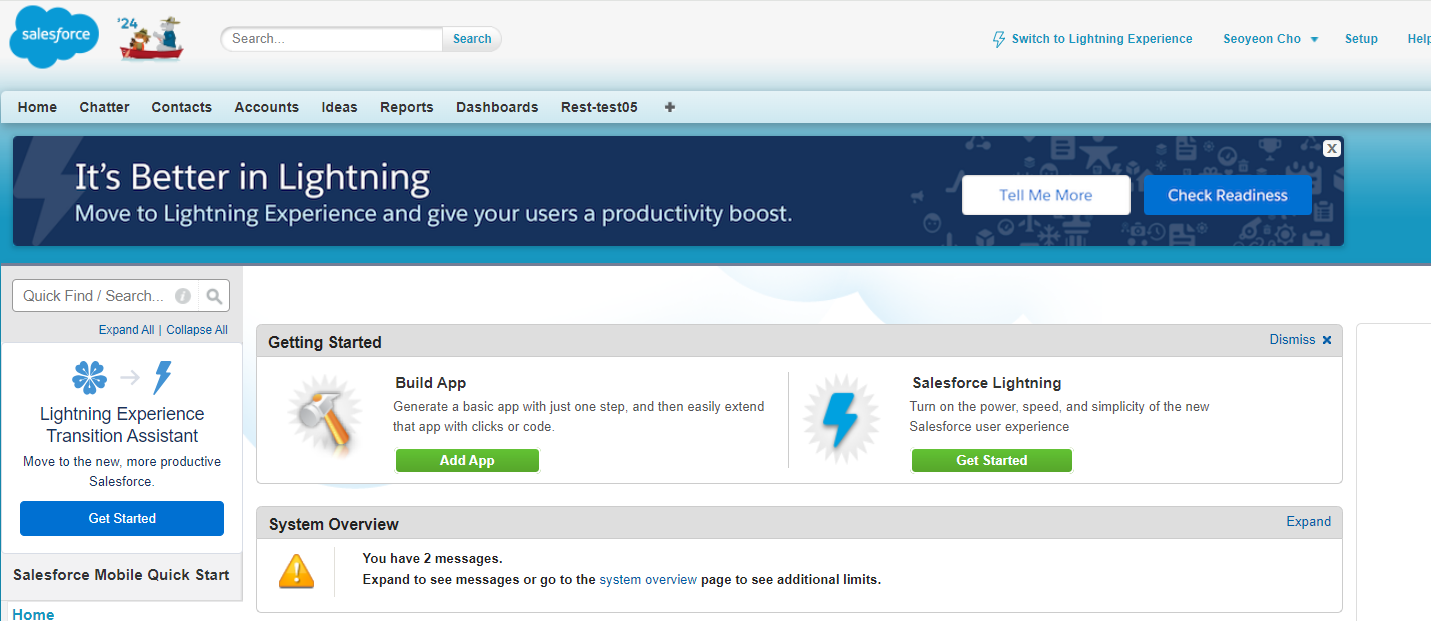Viewport: 1431px width, 621px height.
Task: Click the Tell Me More button
Action: (1046, 195)
